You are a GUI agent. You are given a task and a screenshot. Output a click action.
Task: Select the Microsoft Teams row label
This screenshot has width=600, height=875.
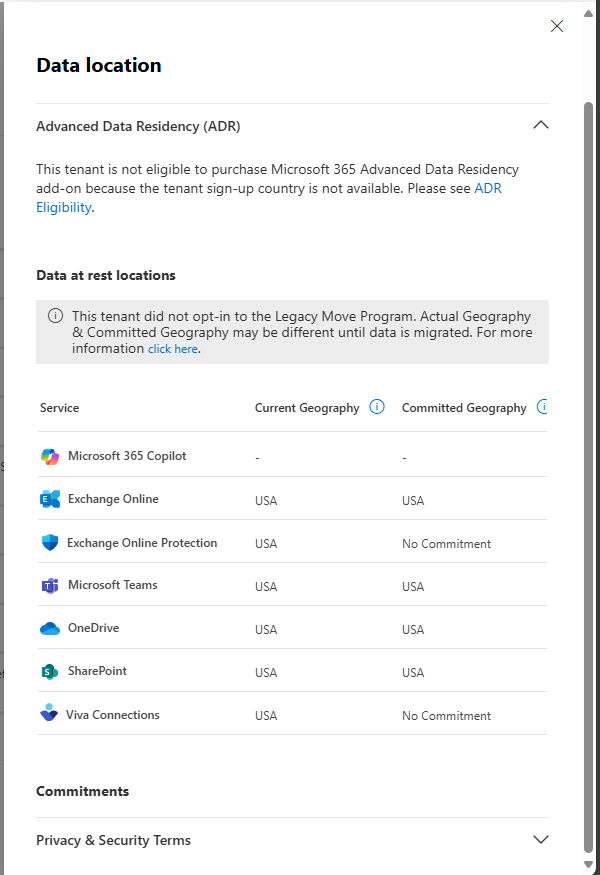point(112,585)
